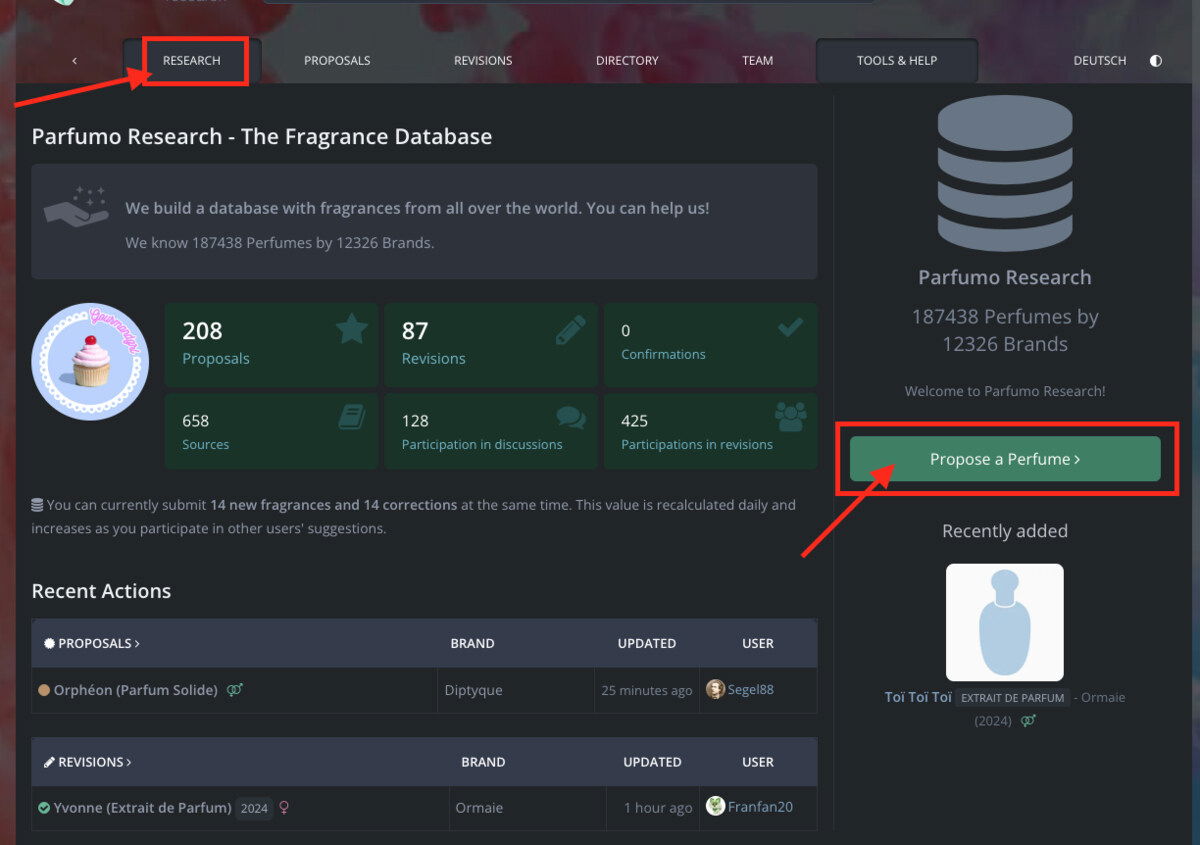The image size is (1200, 845).
Task: Click the book icon in the Sources card
Action: tap(351, 417)
